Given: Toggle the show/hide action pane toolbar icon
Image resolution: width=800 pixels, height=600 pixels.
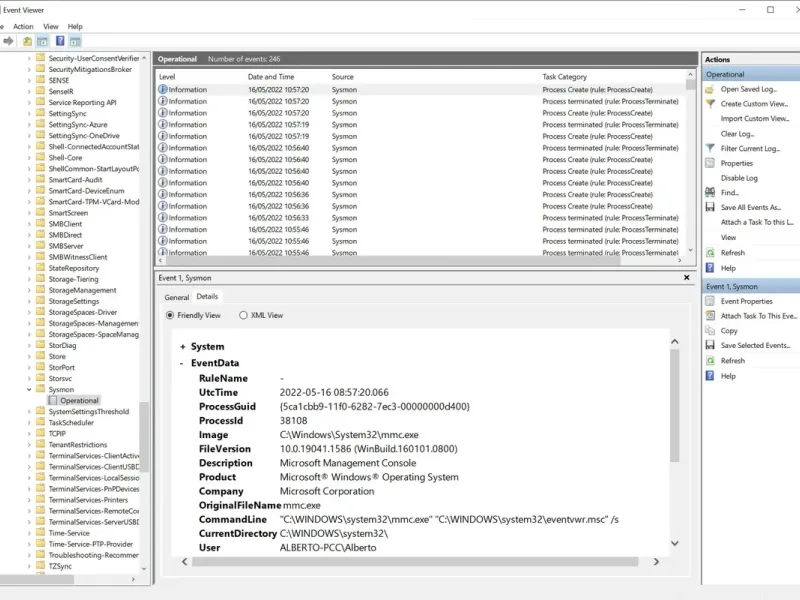Looking at the screenshot, I should click(76, 41).
